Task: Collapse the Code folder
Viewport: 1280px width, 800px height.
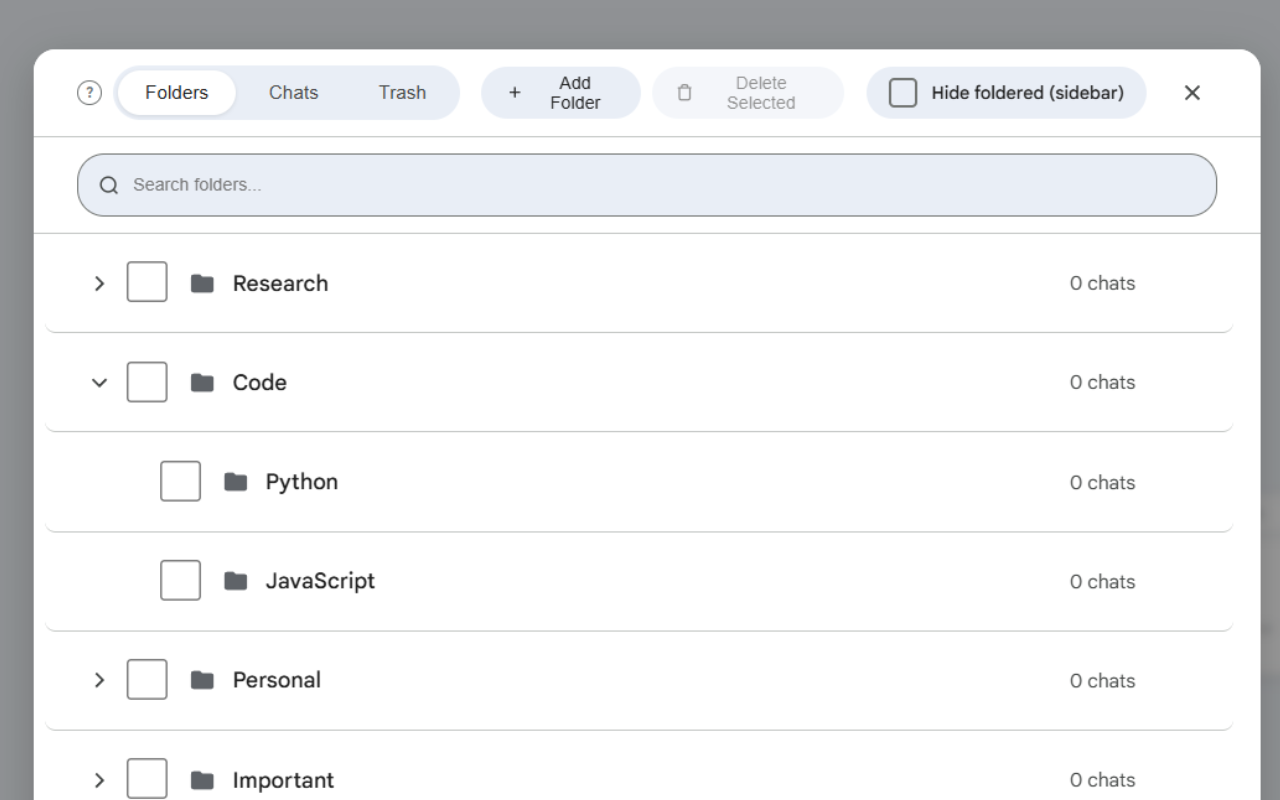Action: pos(99,382)
